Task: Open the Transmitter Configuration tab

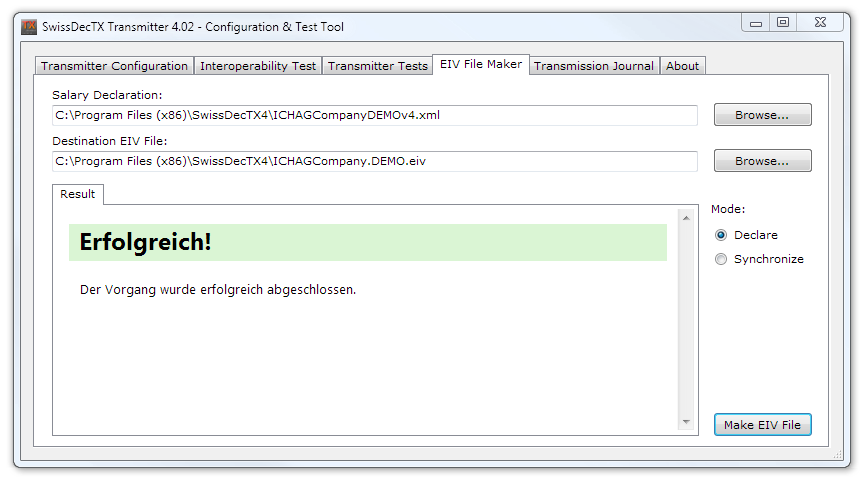Action: 114,66
